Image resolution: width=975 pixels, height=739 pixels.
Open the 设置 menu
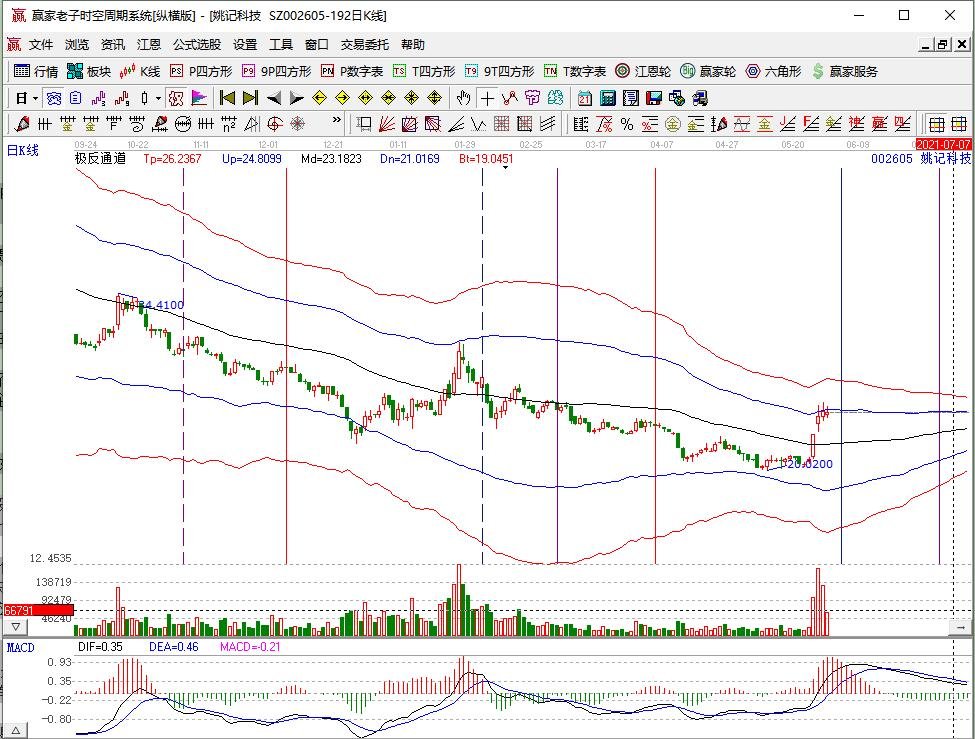tap(245, 45)
